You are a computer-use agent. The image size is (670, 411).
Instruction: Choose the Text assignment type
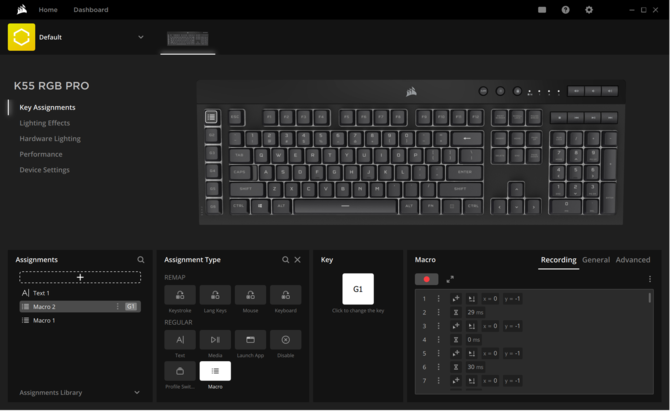tap(180, 340)
